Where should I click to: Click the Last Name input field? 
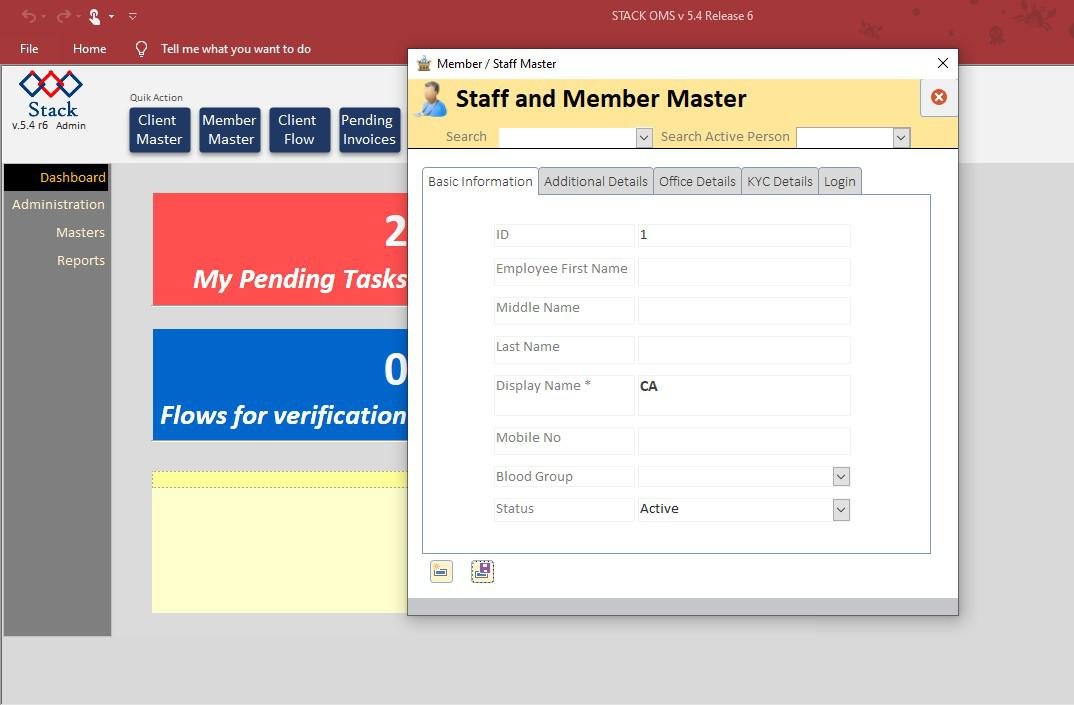(744, 349)
